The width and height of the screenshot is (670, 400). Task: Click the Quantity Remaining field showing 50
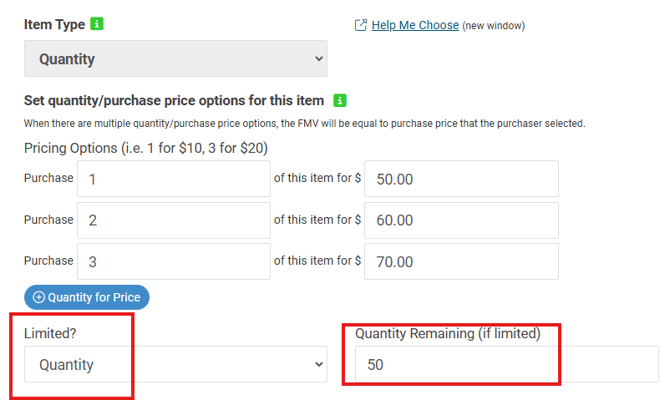tap(507, 365)
